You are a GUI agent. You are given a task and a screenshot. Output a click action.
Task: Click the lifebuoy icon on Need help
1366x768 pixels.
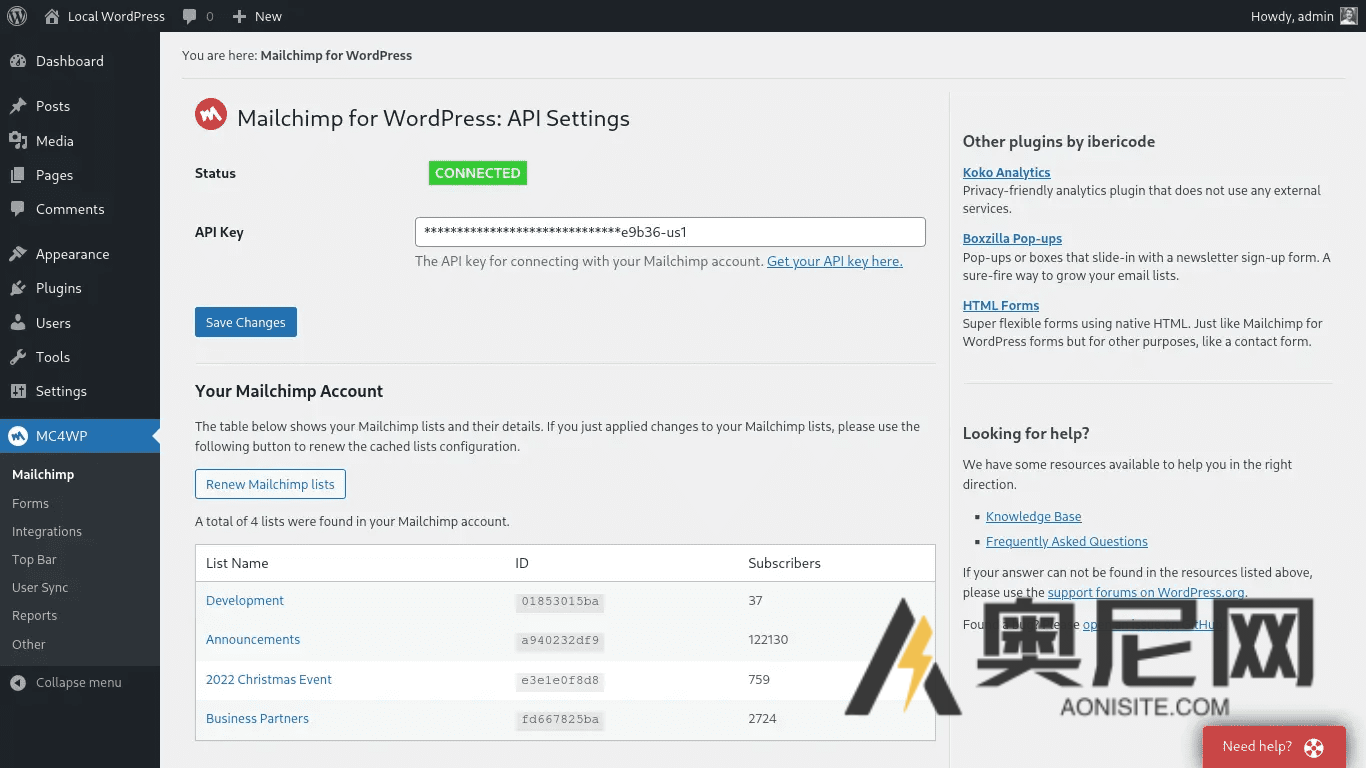pos(1314,747)
